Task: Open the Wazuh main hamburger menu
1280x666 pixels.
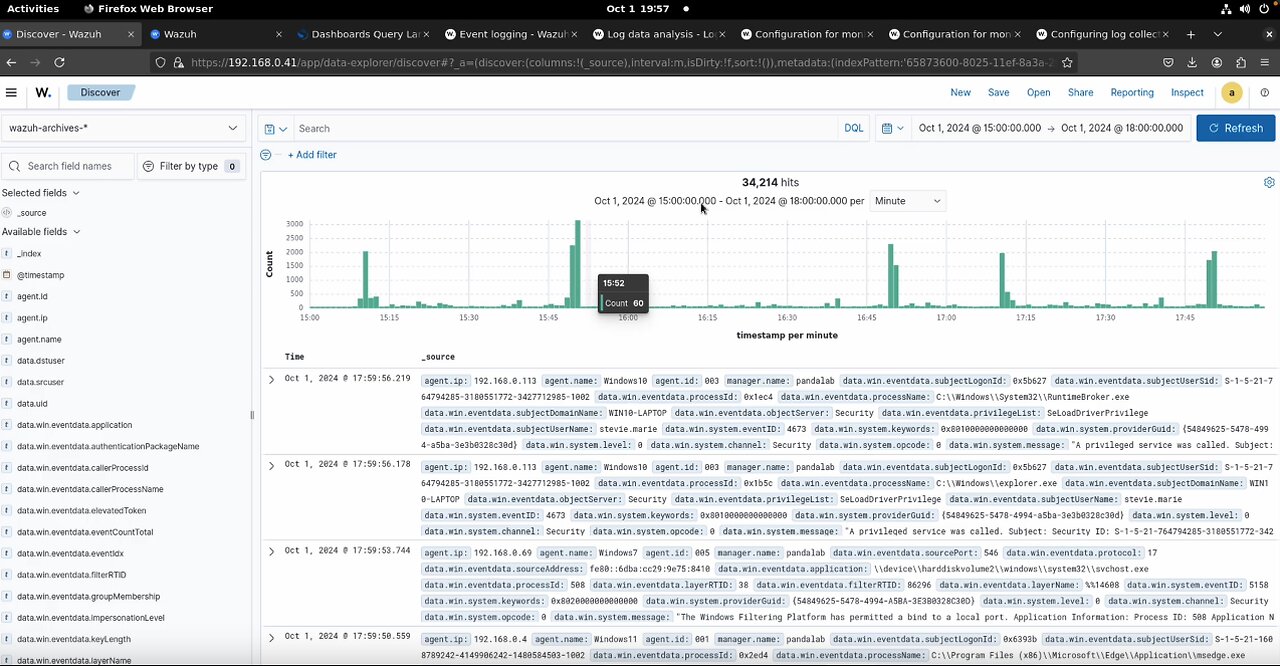Action: 11,92
